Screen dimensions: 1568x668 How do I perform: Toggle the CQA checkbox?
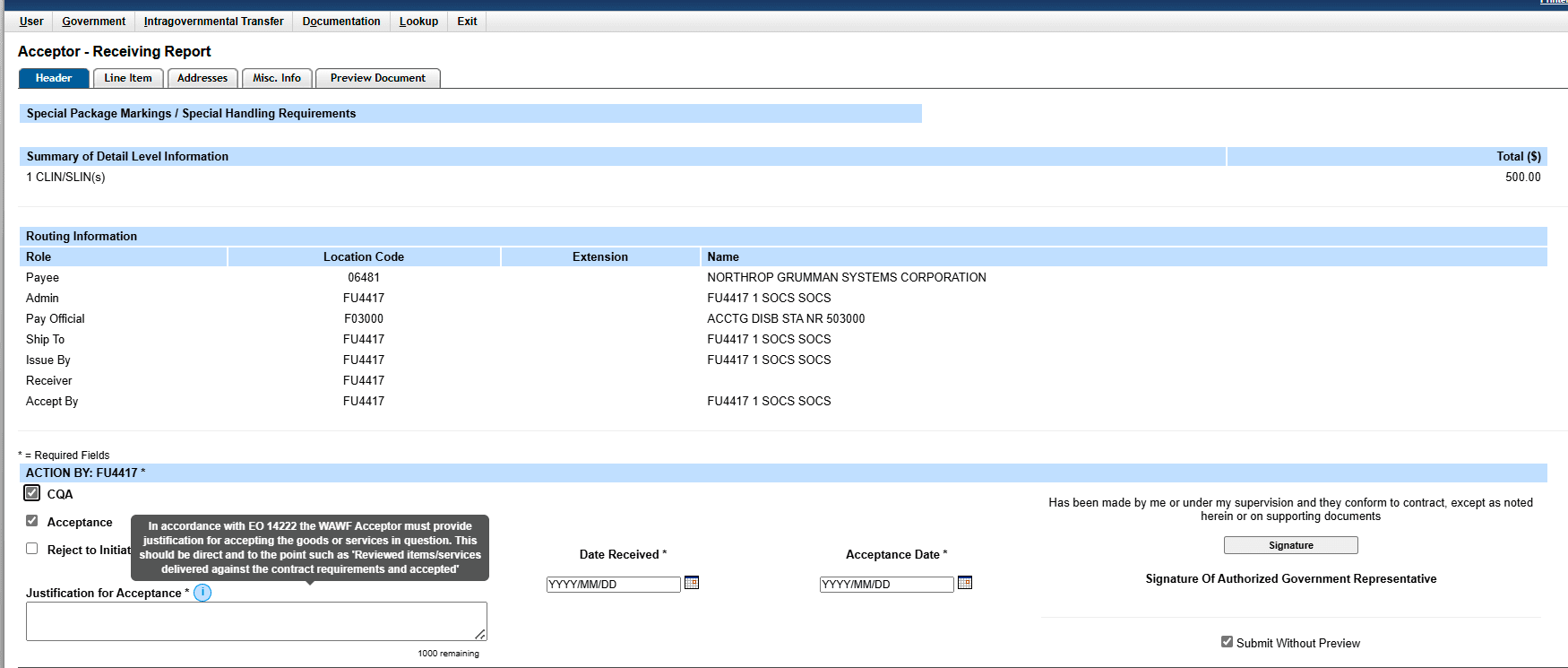(32, 493)
